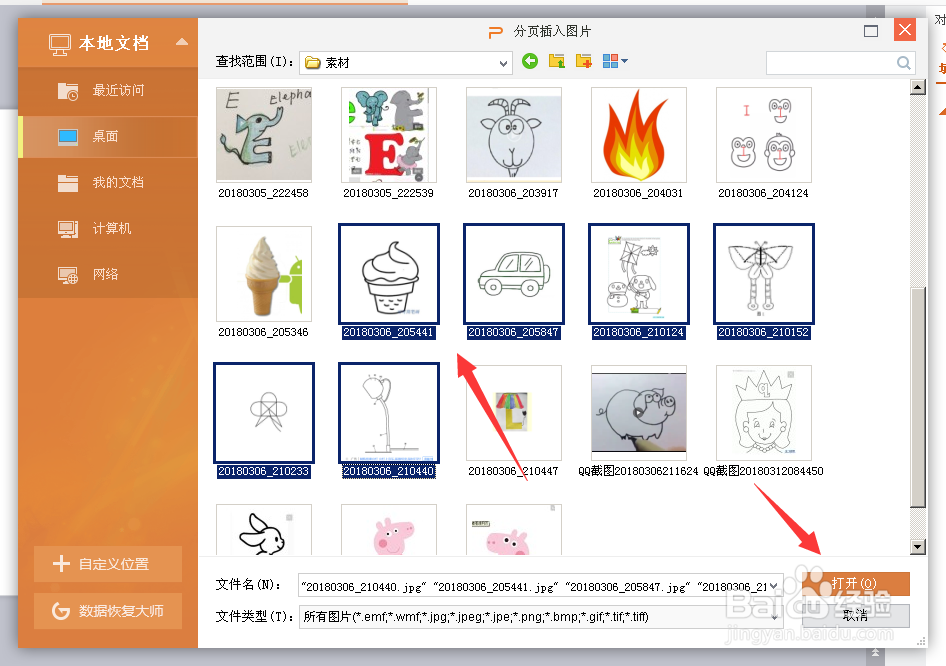Expand the 文件名 dropdown
946x666 pixels.
coord(773,586)
